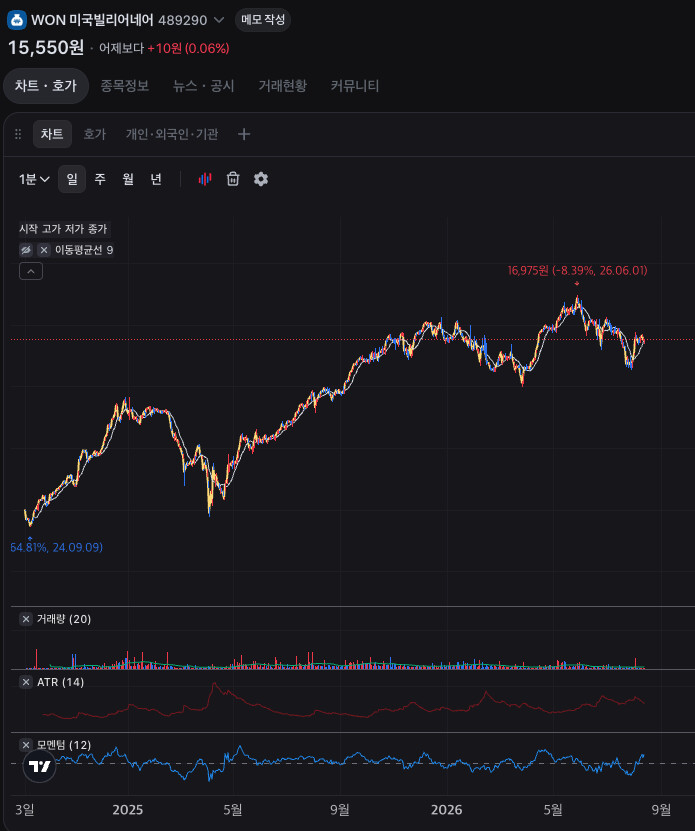Viewport: 695px width, 831px height.
Task: Remove the ATR (14) indicator
Action: [x=26, y=682]
